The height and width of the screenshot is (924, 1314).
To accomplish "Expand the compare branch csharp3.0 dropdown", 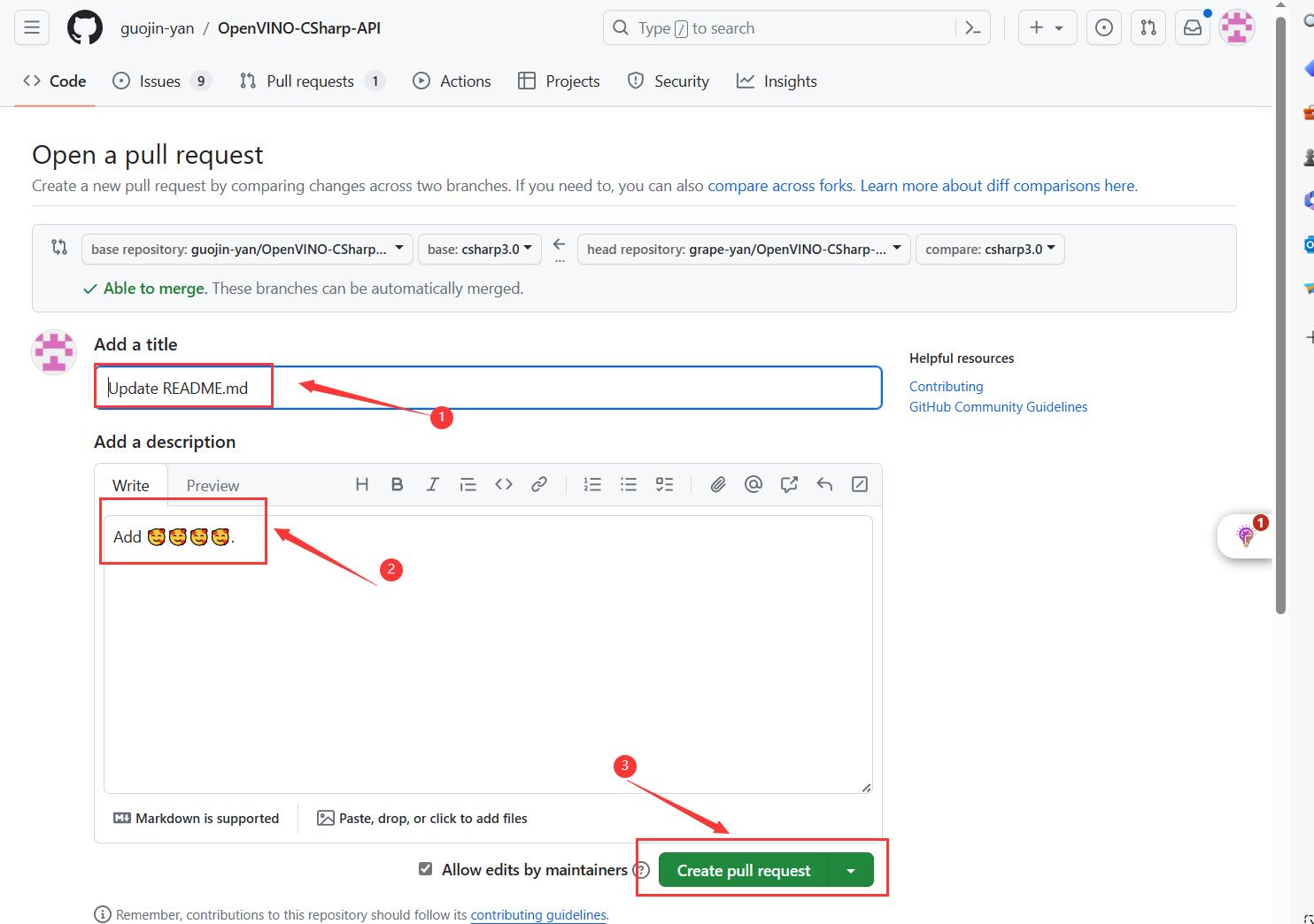I will 990,249.
